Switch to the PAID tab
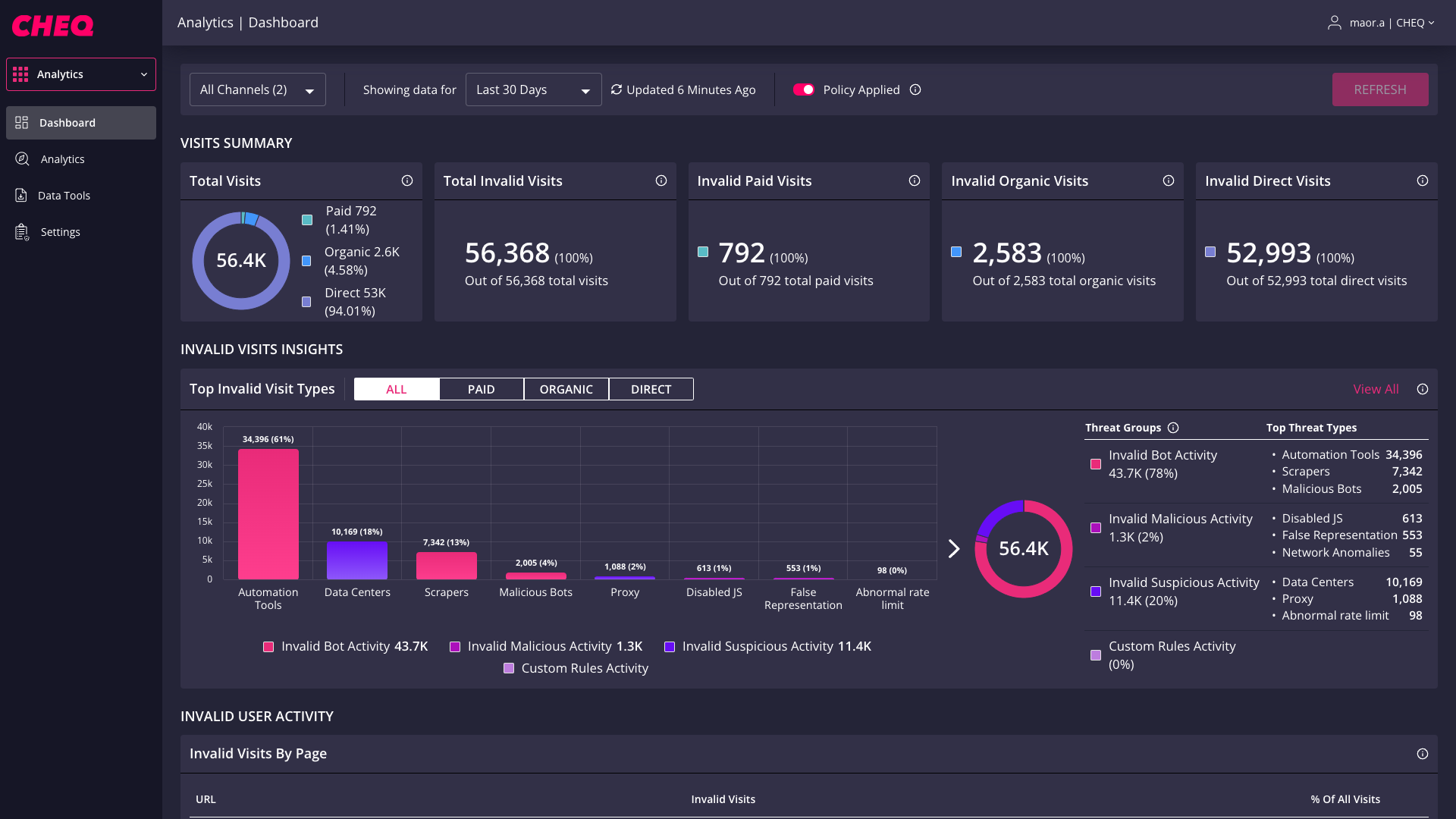Screen dimensions: 1456x819 point(481,388)
